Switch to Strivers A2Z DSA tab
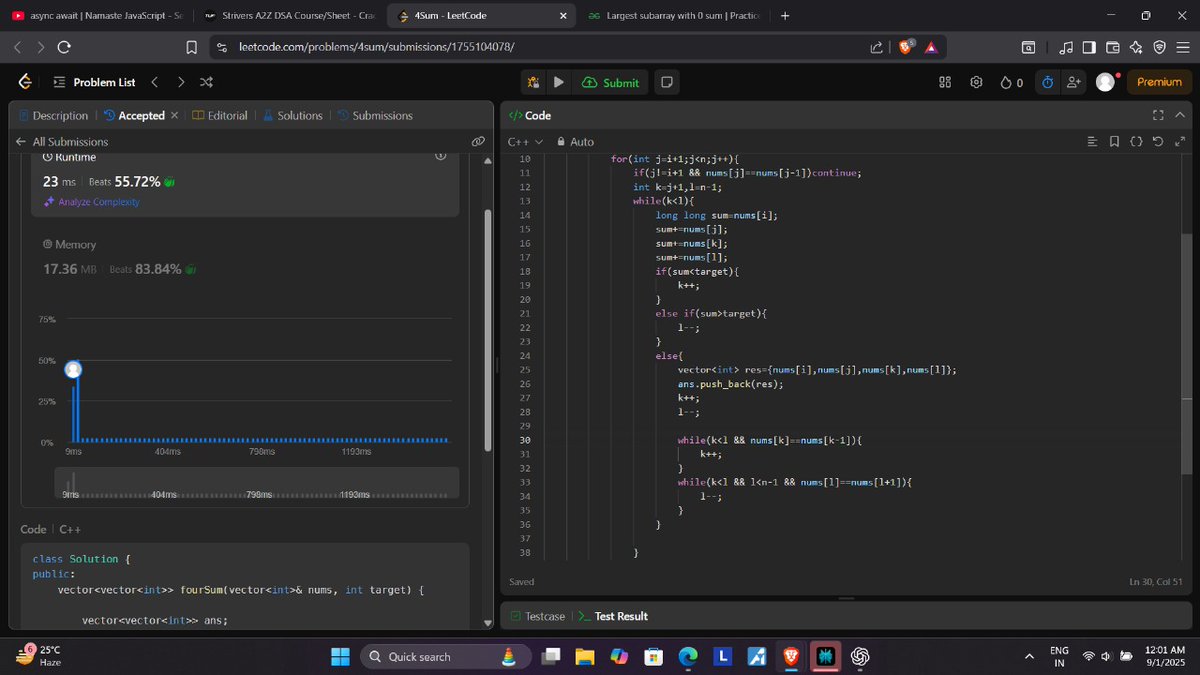The height and width of the screenshot is (675, 1200). [x=288, y=15]
